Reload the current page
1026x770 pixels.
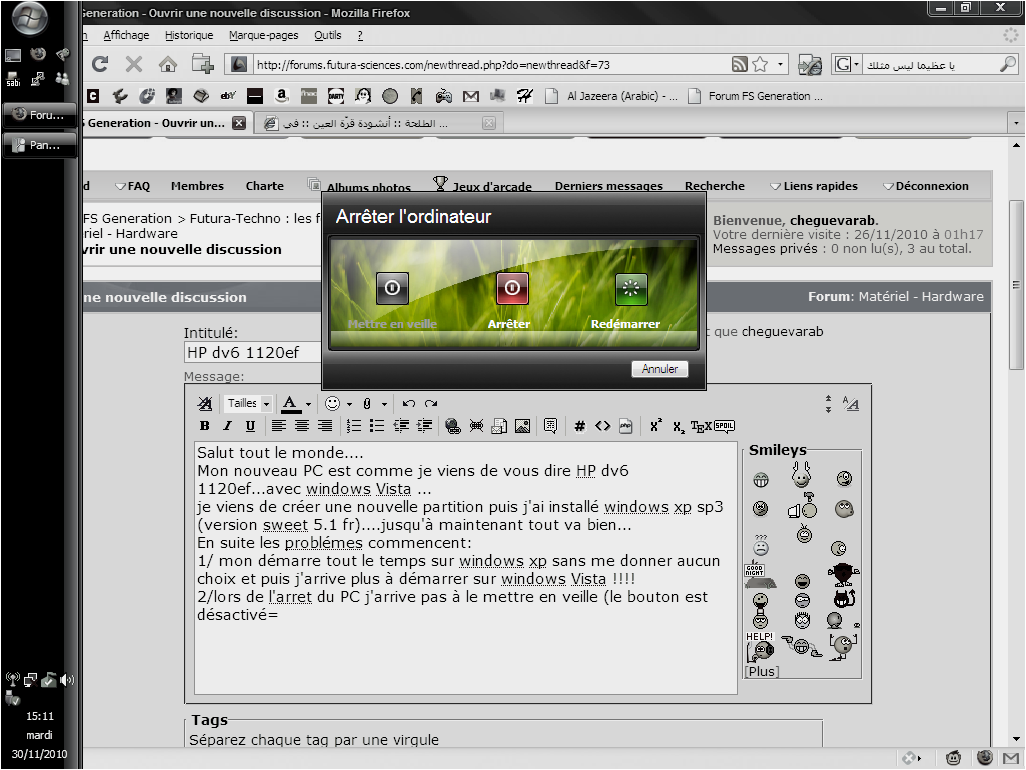pyautogui.click(x=100, y=64)
